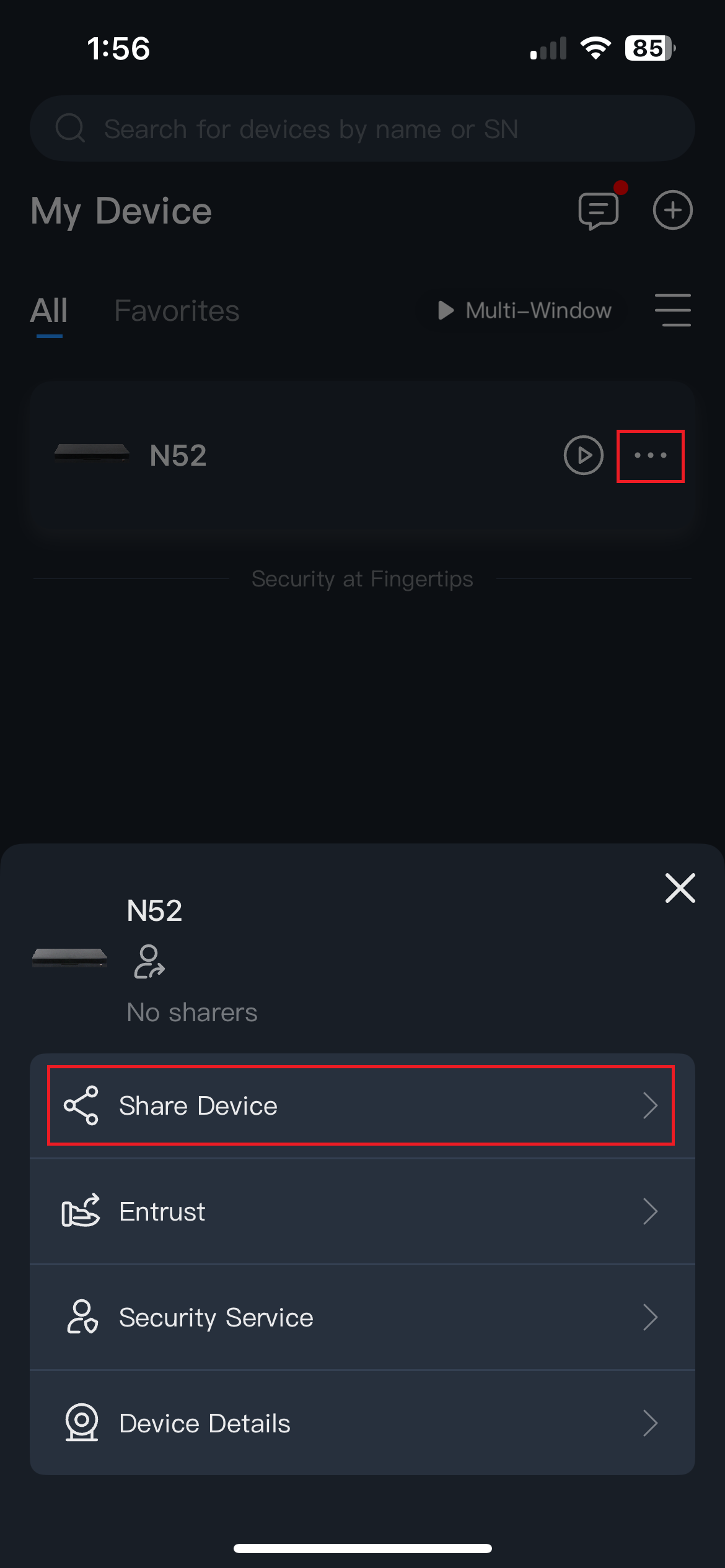The image size is (725, 1568).
Task: Expand Security Service chevron arrow
Action: (x=650, y=1317)
